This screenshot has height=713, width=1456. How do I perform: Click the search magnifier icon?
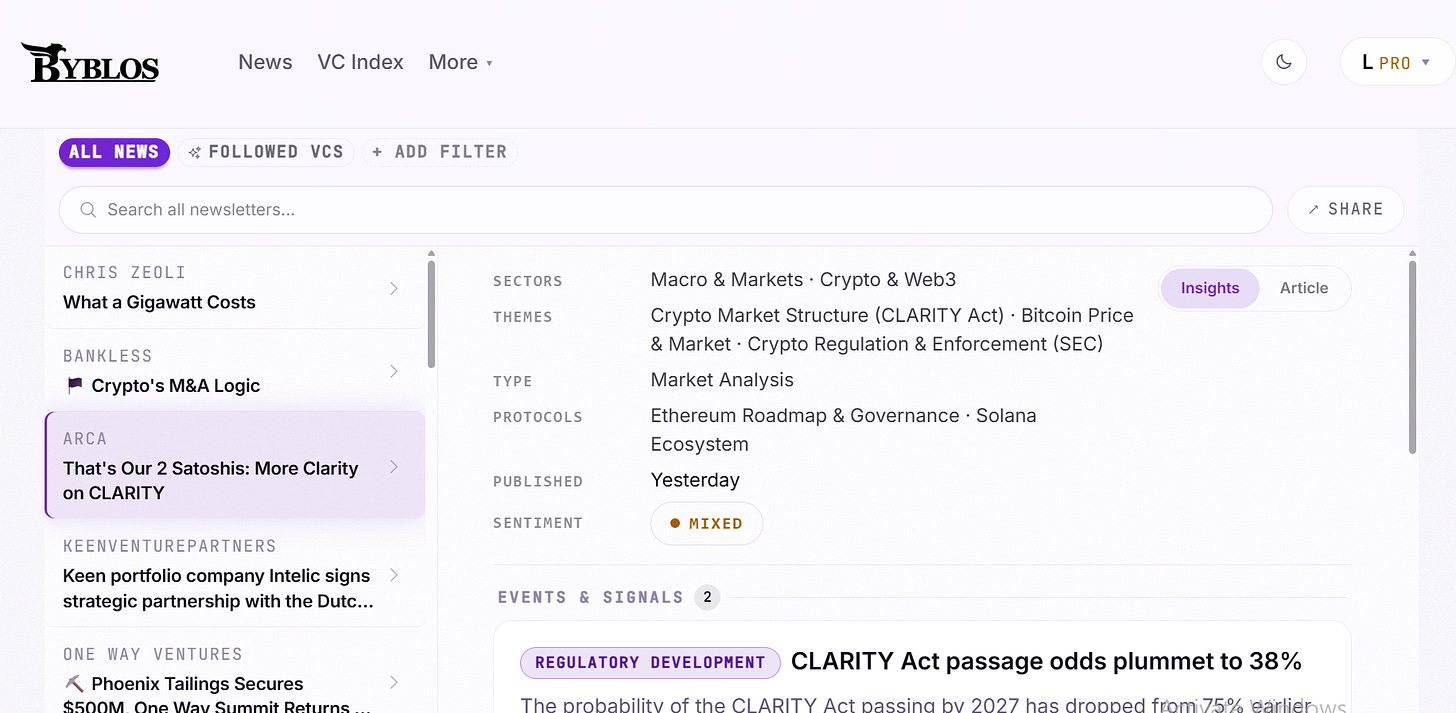[88, 210]
